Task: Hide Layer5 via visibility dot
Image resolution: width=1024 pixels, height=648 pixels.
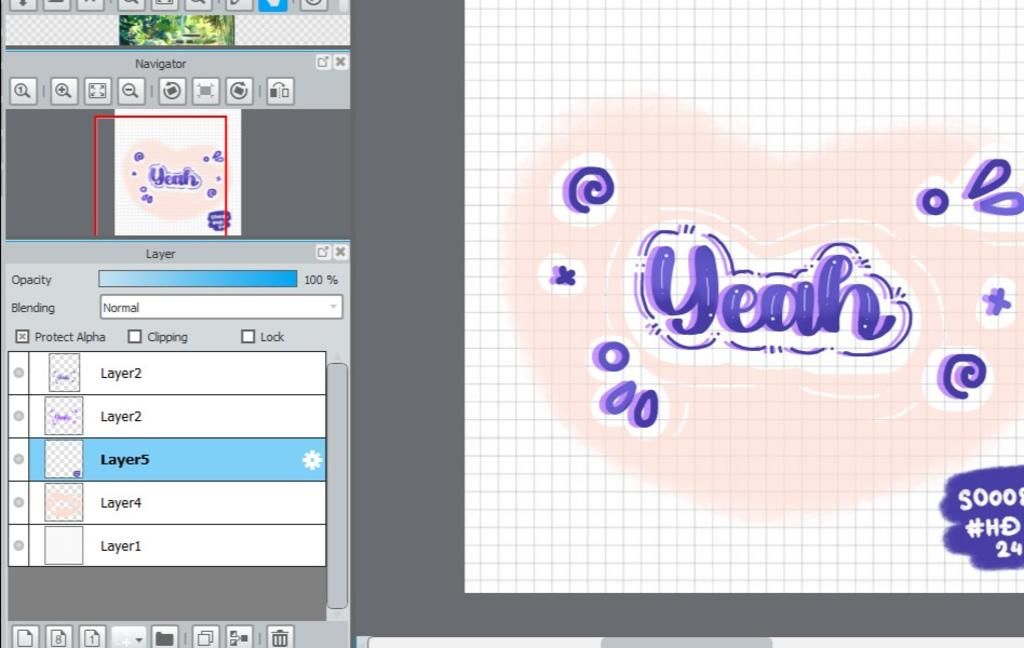Action: [18, 459]
